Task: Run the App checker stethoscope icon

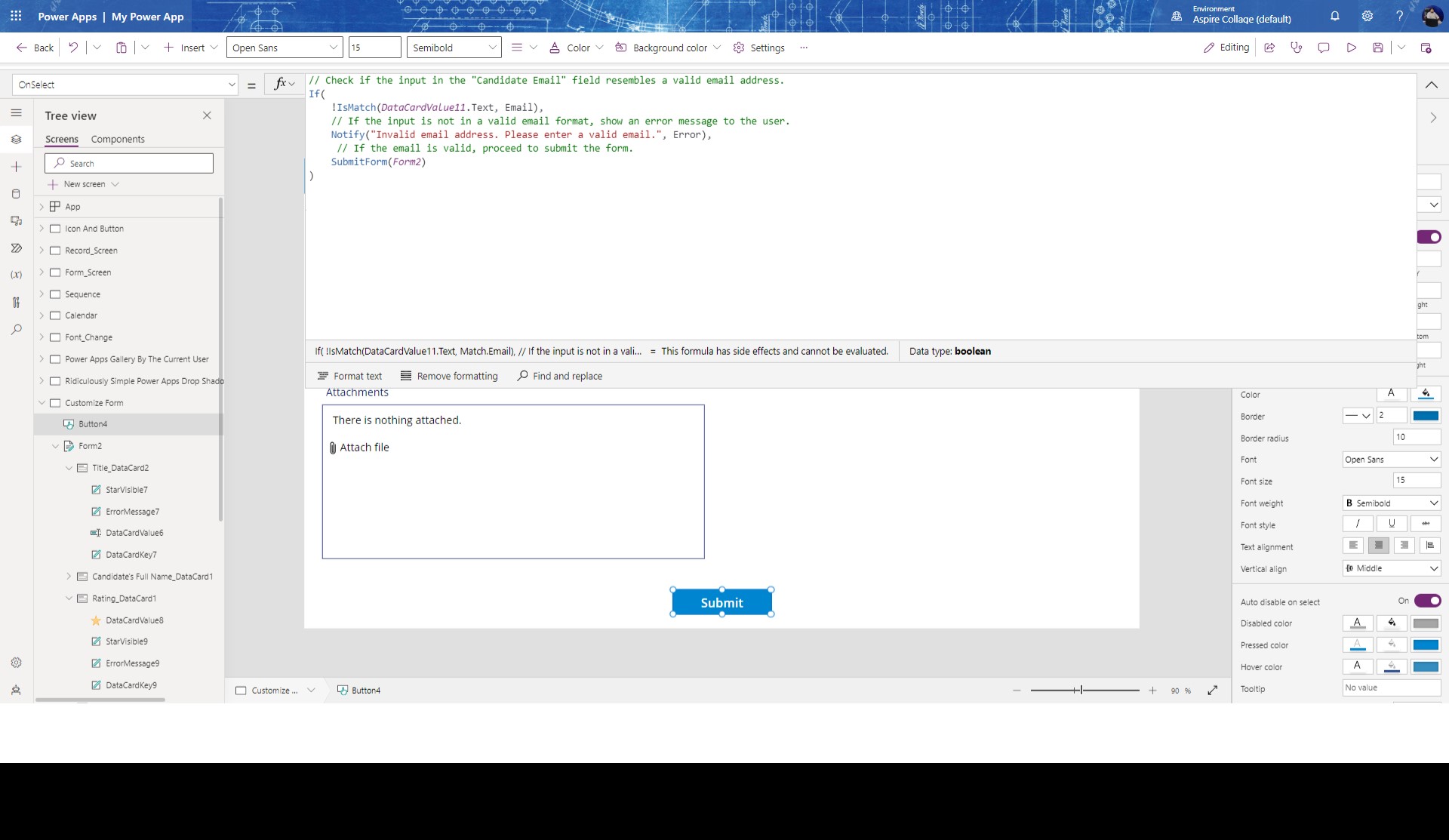Action: click(1297, 47)
